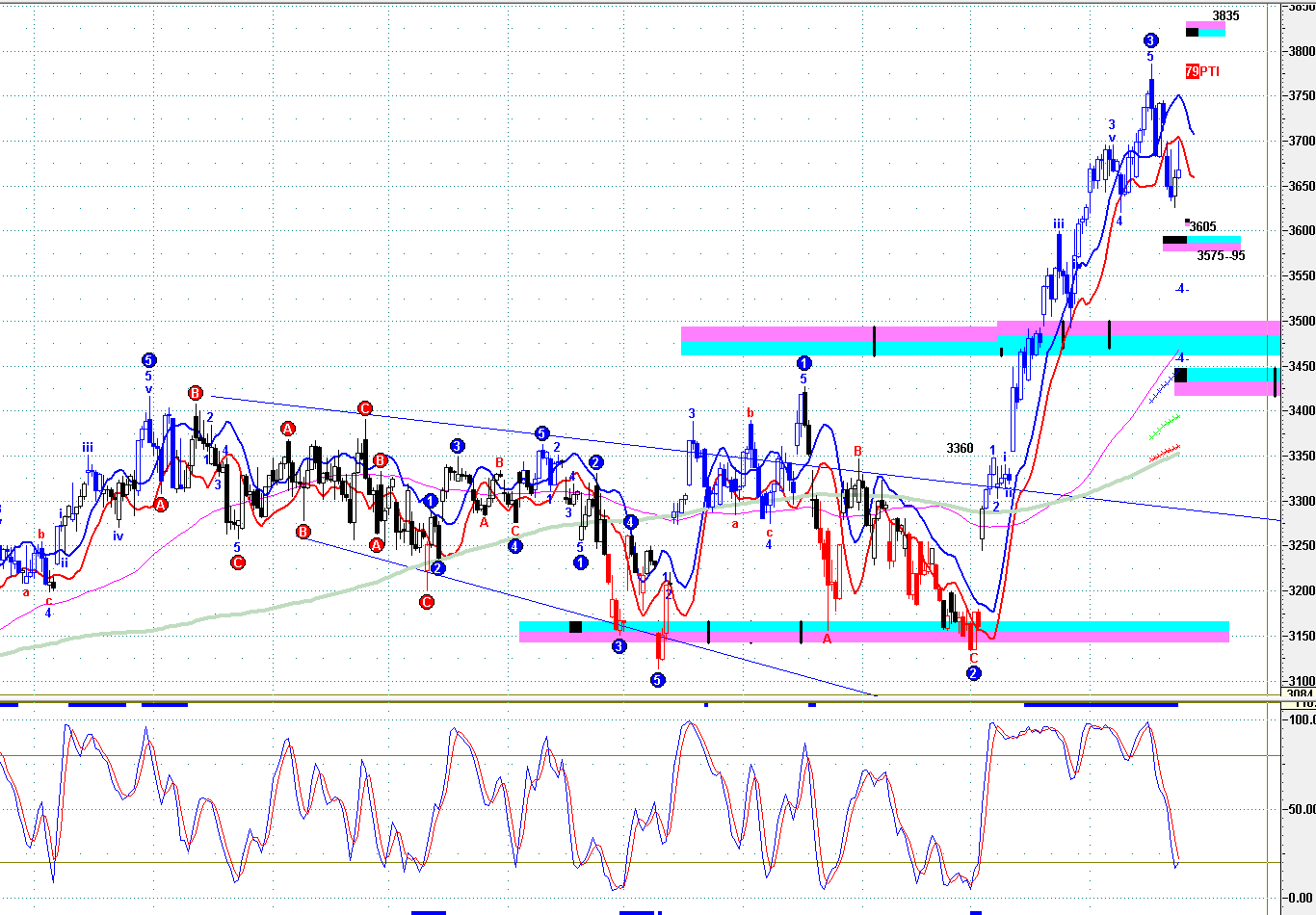
Task: Click the circled blue 5 at the chart's lowest point
Action: coord(658,680)
